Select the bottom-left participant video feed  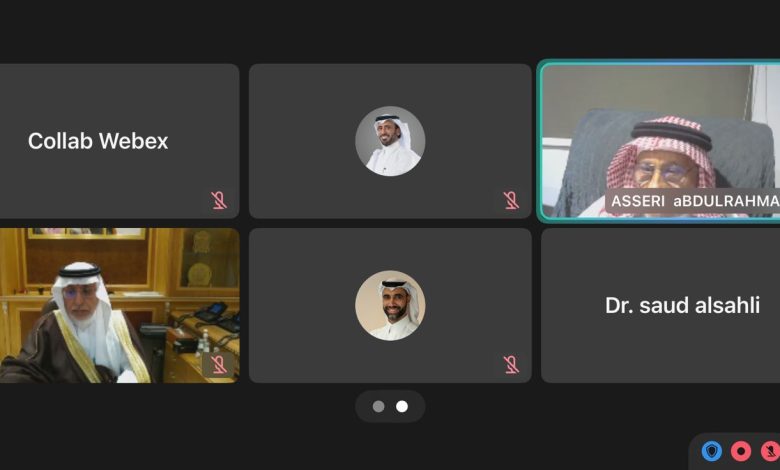(x=119, y=305)
